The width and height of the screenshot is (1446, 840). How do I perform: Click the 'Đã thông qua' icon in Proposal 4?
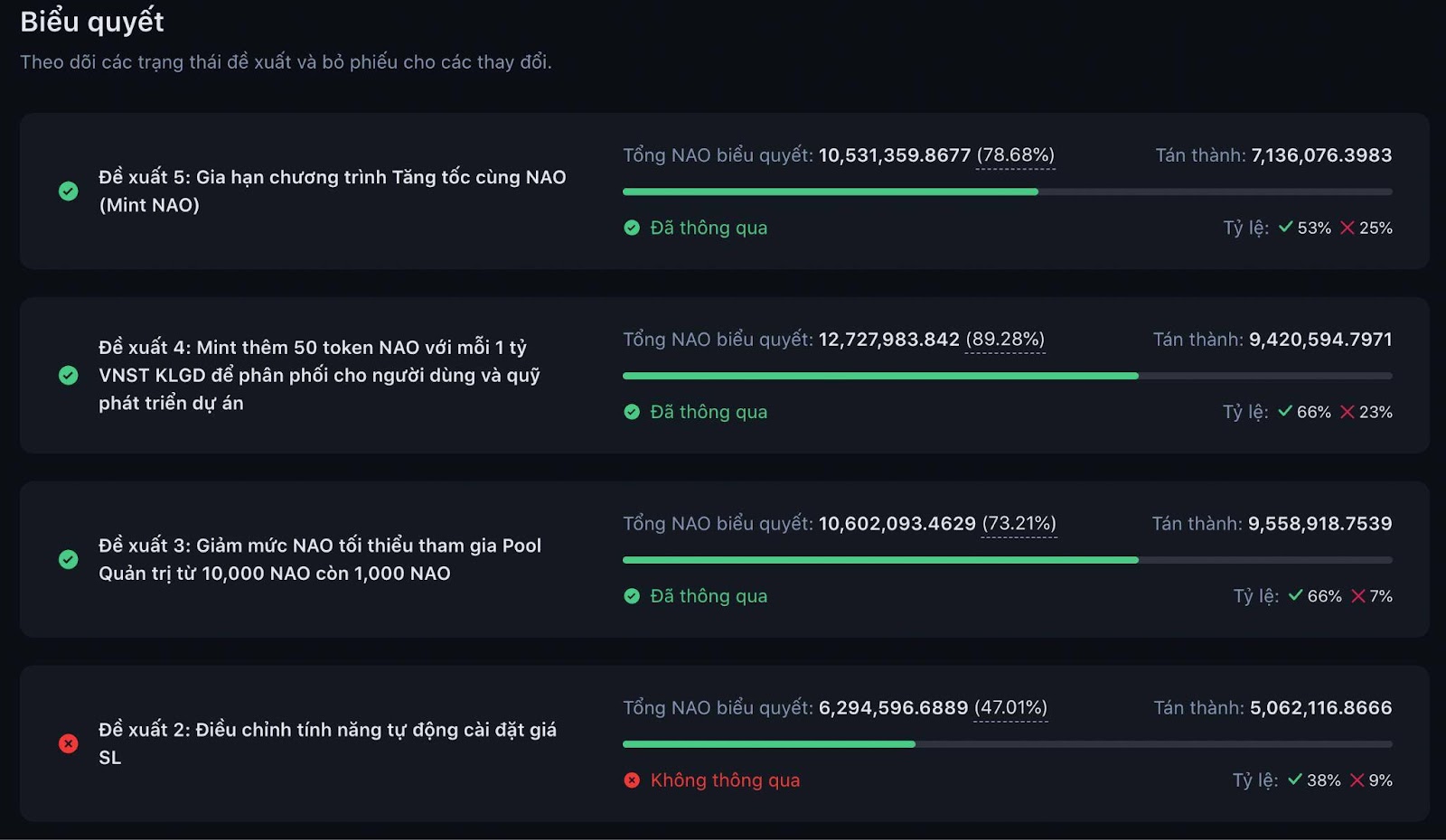click(632, 412)
